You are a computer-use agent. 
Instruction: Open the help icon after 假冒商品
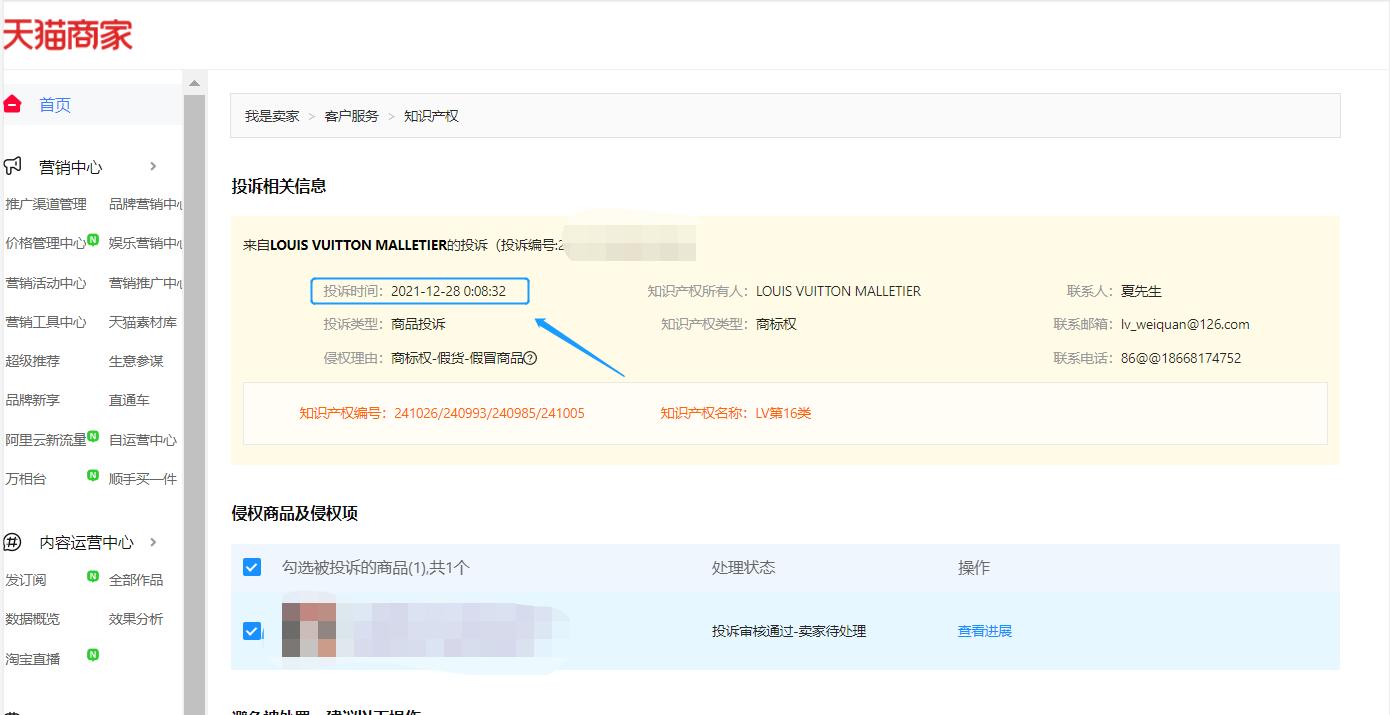point(531,357)
